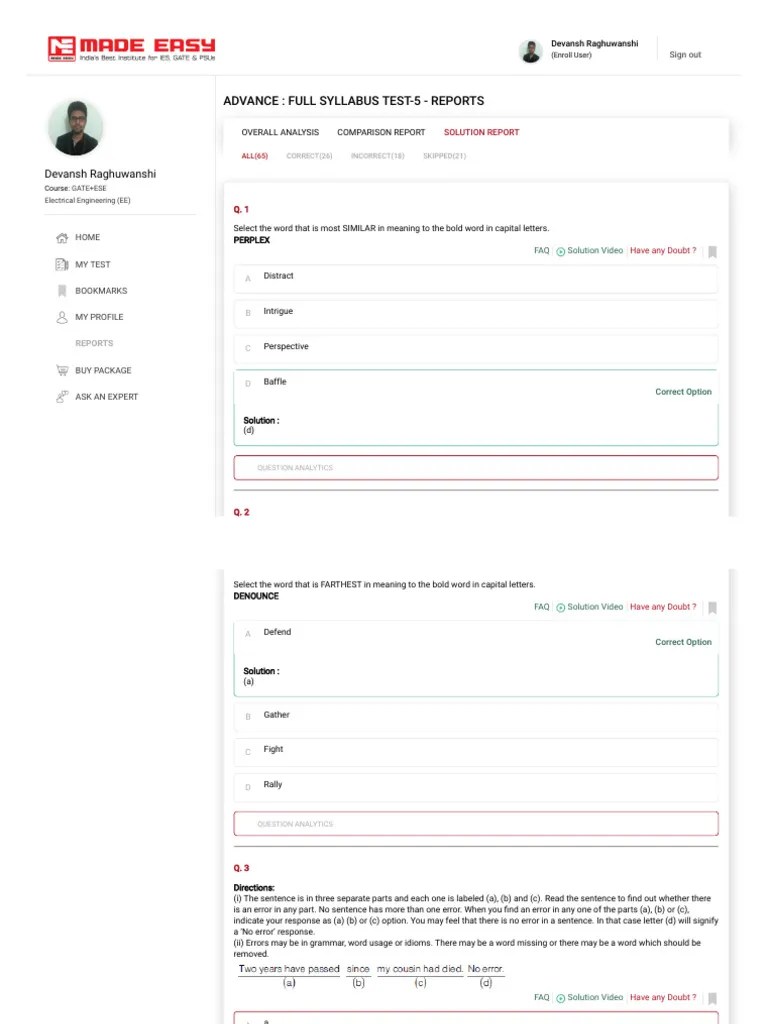The height and width of the screenshot is (1024, 768).
Task: Expand Question Analytics under DENOUNCE question
Action: point(475,824)
